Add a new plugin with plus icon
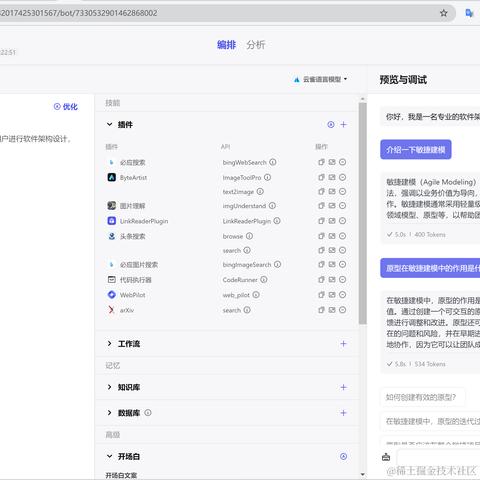Image resolution: width=480 pixels, height=480 pixels. pos(344,125)
